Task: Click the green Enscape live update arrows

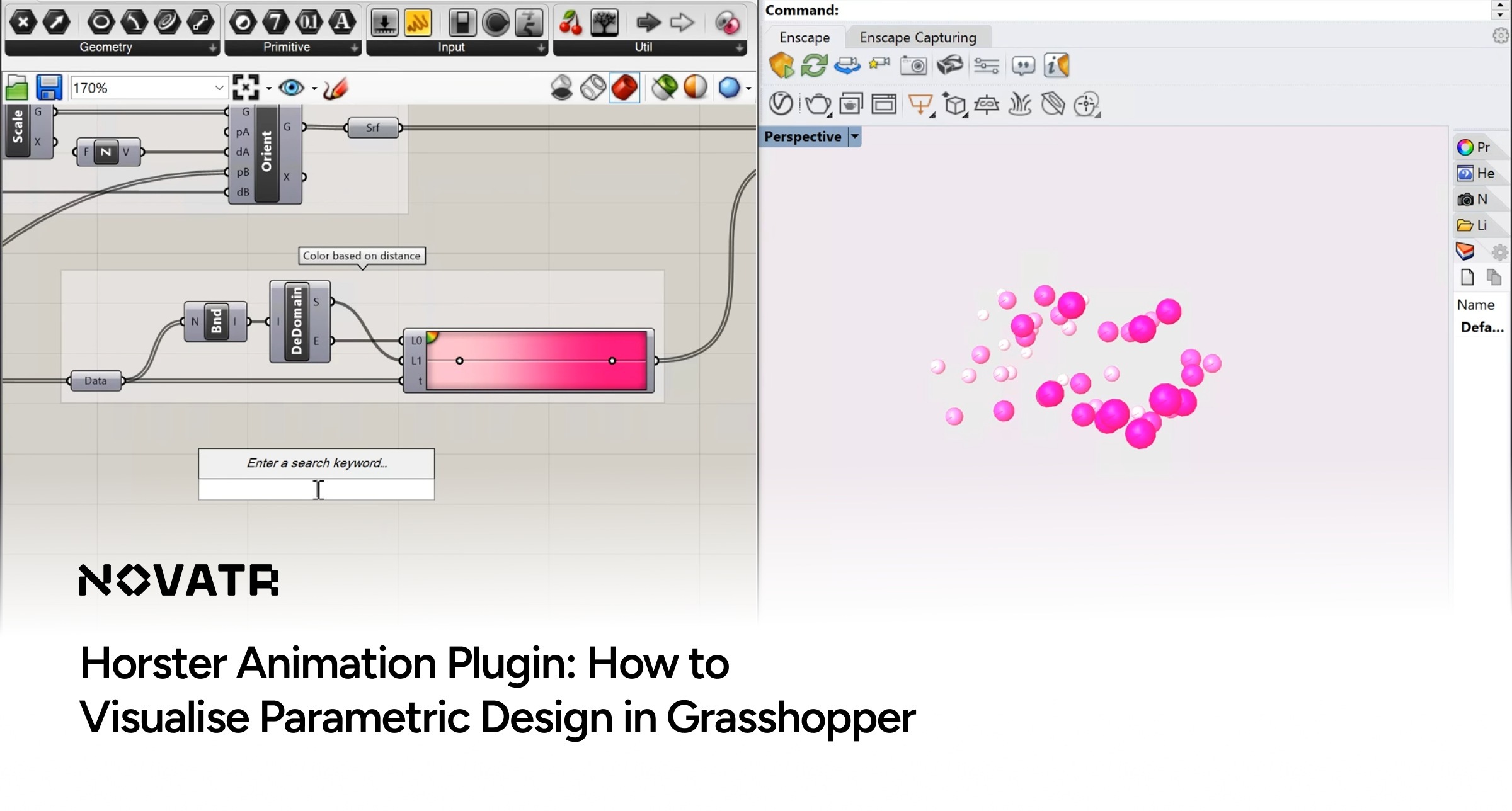Action: point(814,65)
